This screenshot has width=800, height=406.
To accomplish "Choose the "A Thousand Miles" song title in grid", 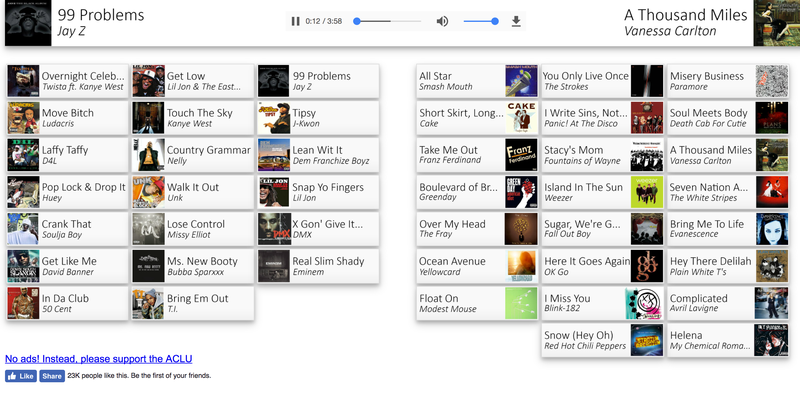I will click(711, 150).
